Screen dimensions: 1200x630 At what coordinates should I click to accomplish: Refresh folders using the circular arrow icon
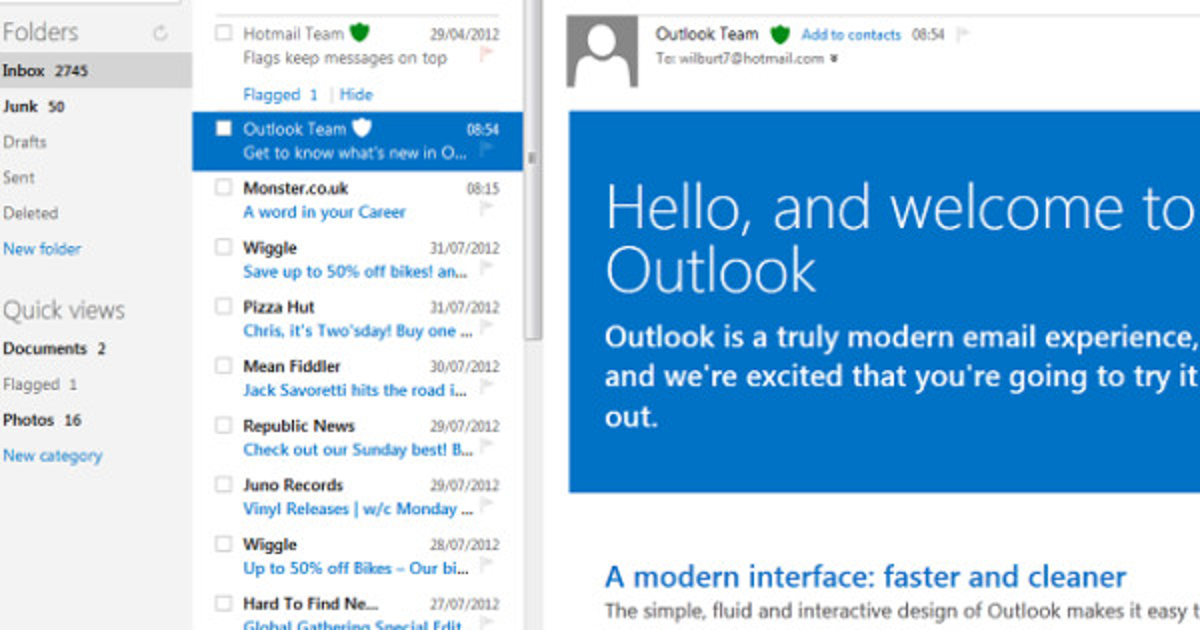click(160, 33)
